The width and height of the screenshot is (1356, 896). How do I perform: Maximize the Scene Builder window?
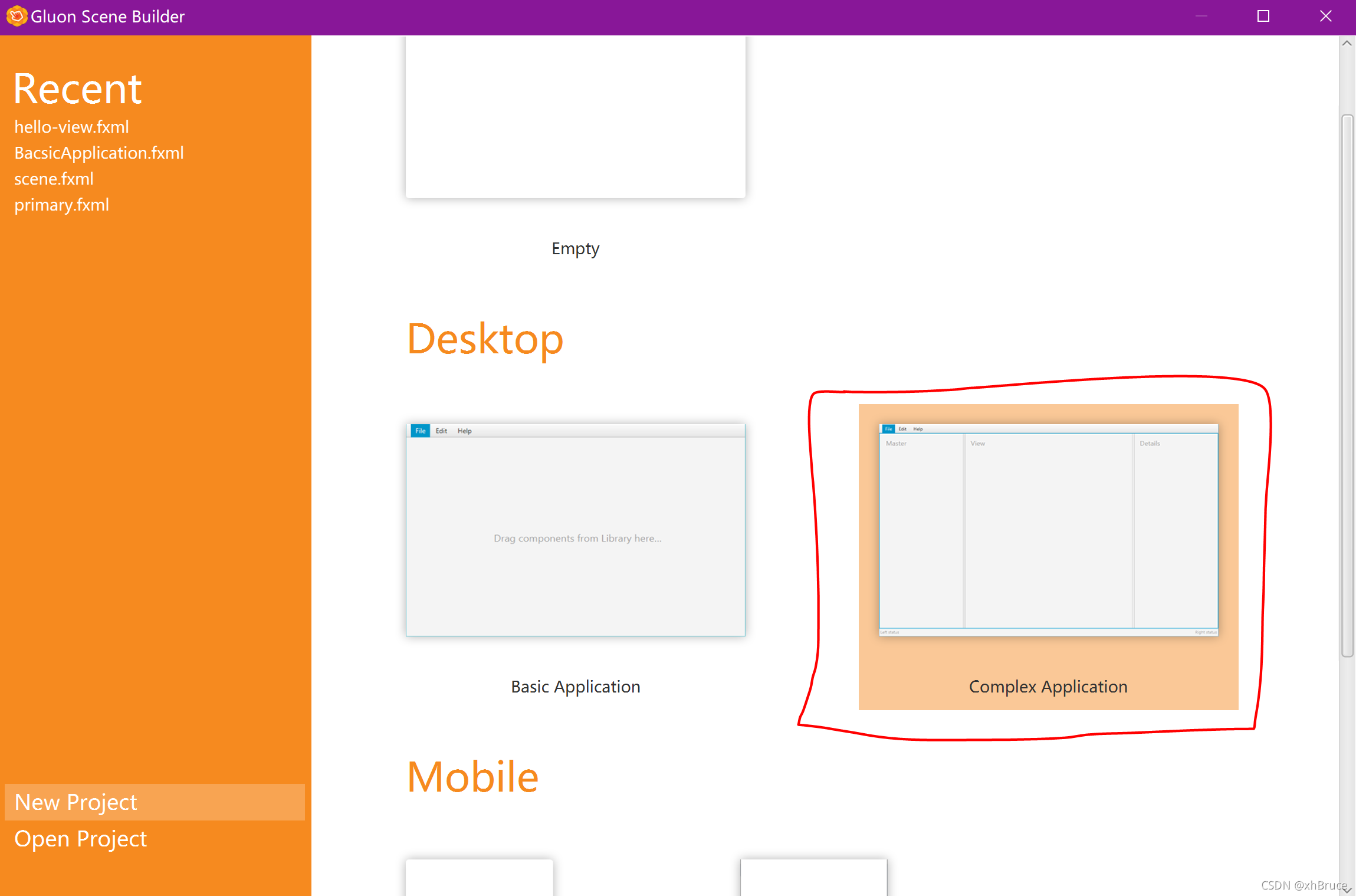[x=1263, y=16]
